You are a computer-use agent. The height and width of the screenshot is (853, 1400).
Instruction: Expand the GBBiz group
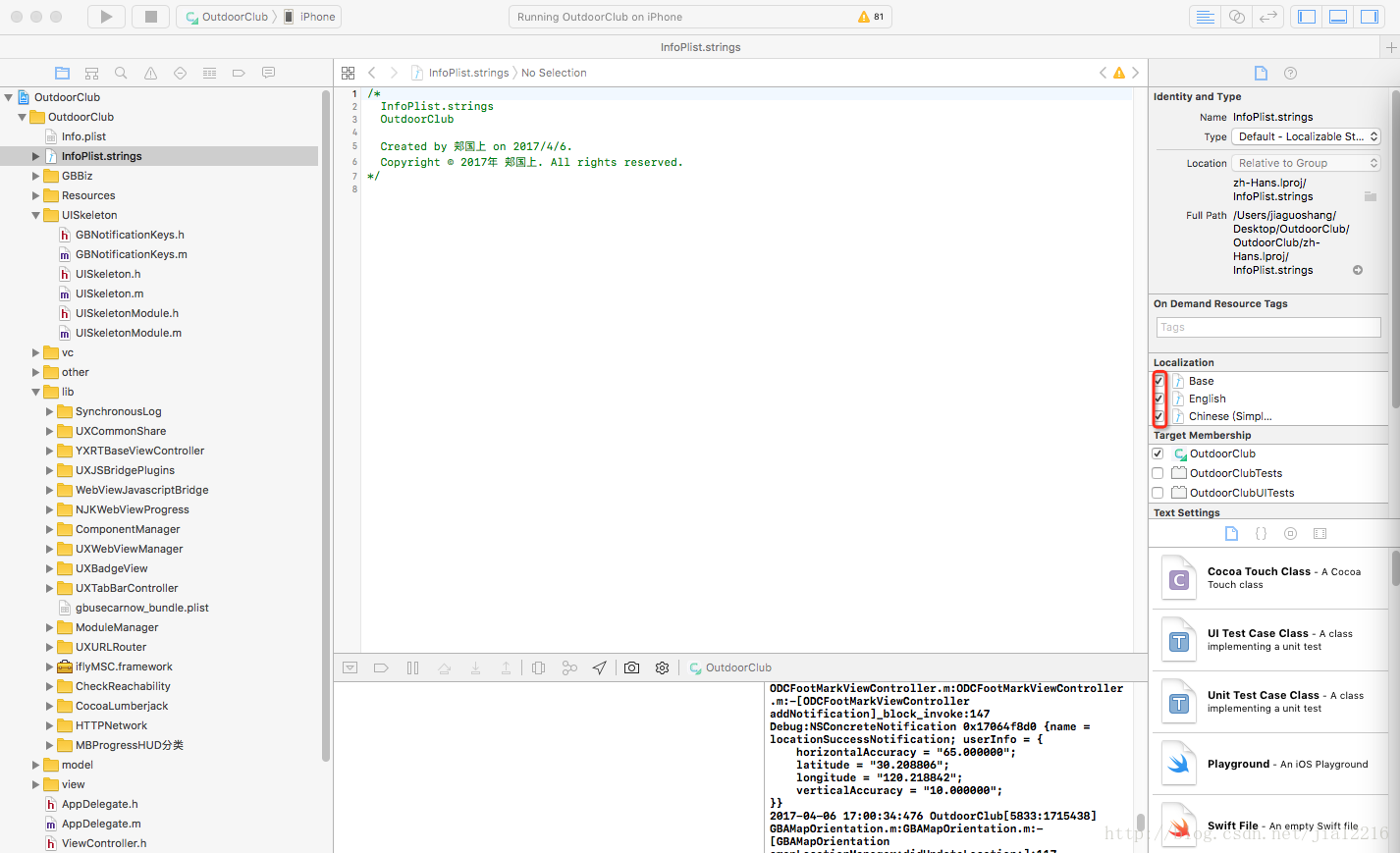(x=36, y=176)
